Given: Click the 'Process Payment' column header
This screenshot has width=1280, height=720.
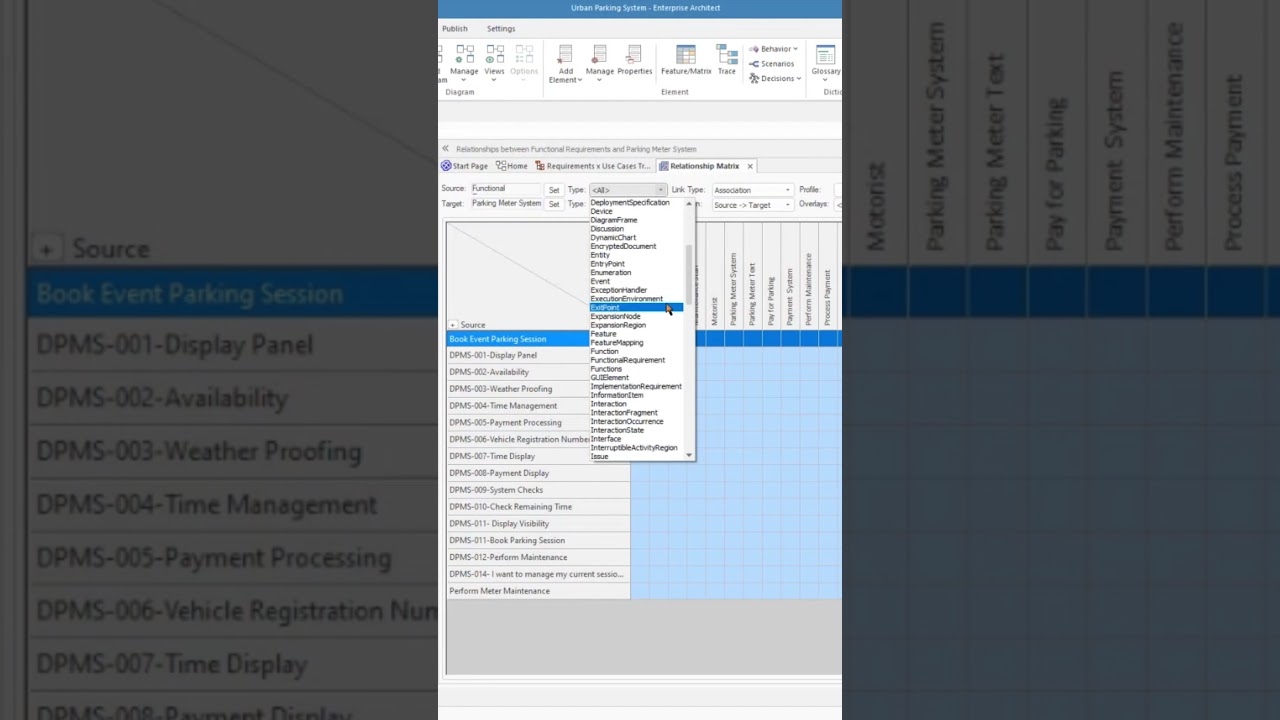Looking at the screenshot, I should [828, 276].
